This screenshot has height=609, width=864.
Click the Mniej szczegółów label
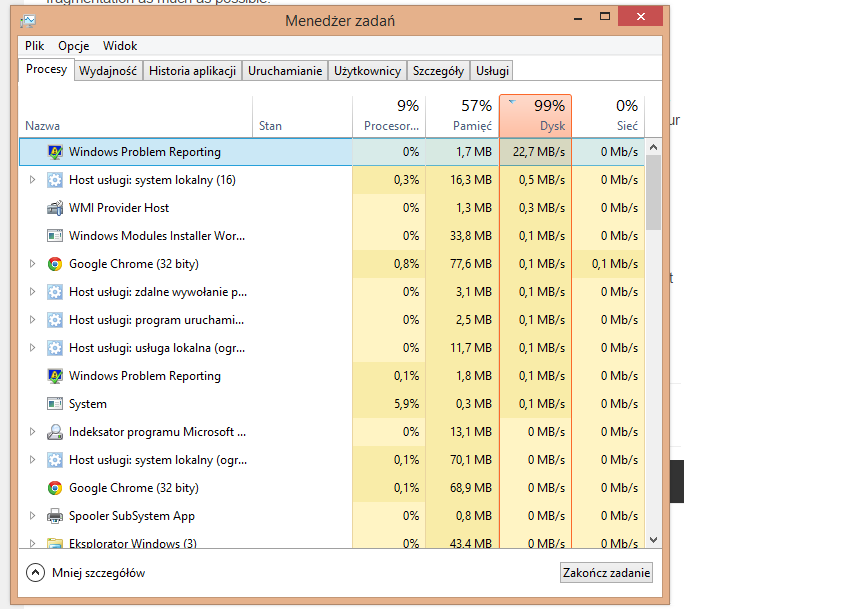pyautogui.click(x=99, y=573)
